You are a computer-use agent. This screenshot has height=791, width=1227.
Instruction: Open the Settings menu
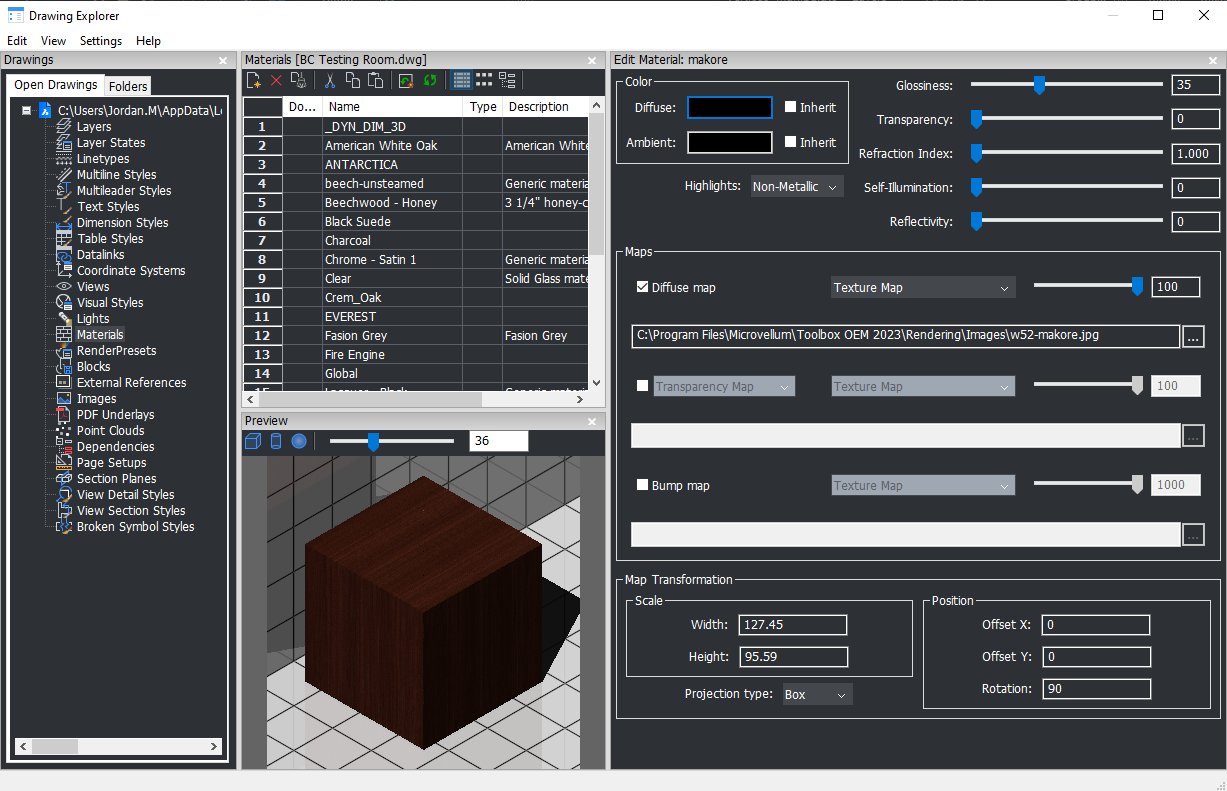click(x=100, y=41)
